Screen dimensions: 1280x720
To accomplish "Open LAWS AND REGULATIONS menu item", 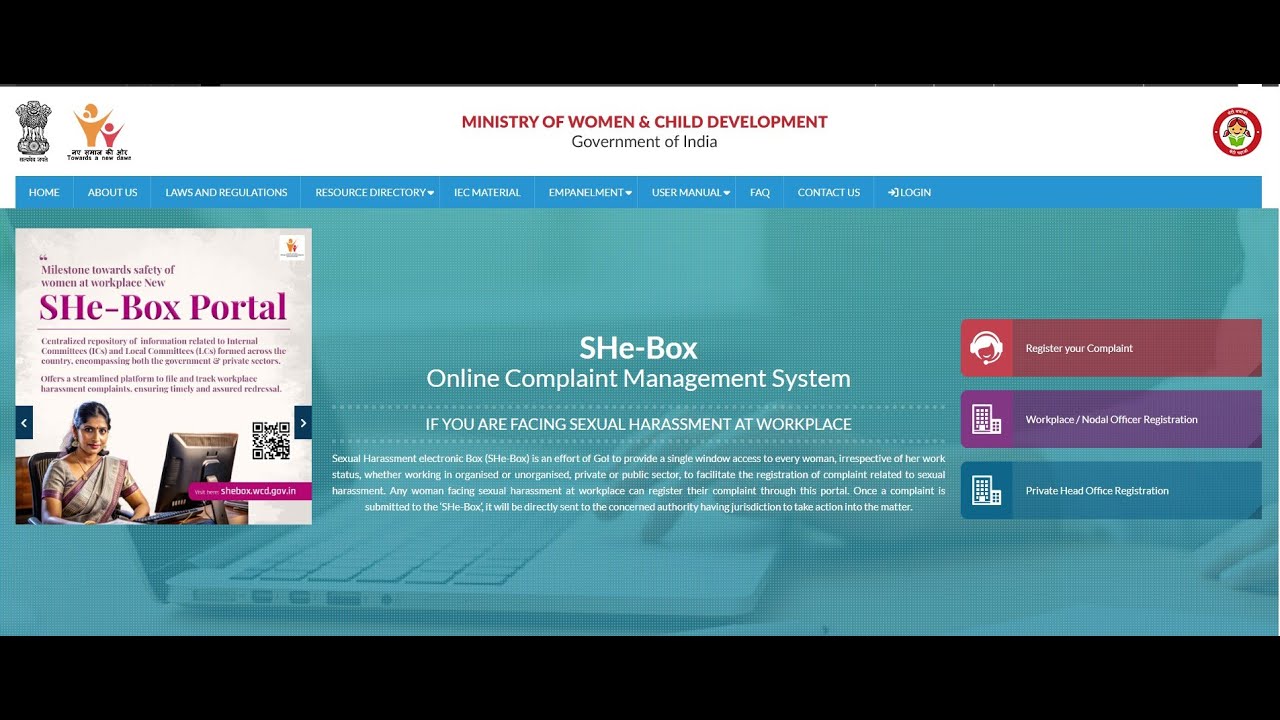I will point(226,192).
